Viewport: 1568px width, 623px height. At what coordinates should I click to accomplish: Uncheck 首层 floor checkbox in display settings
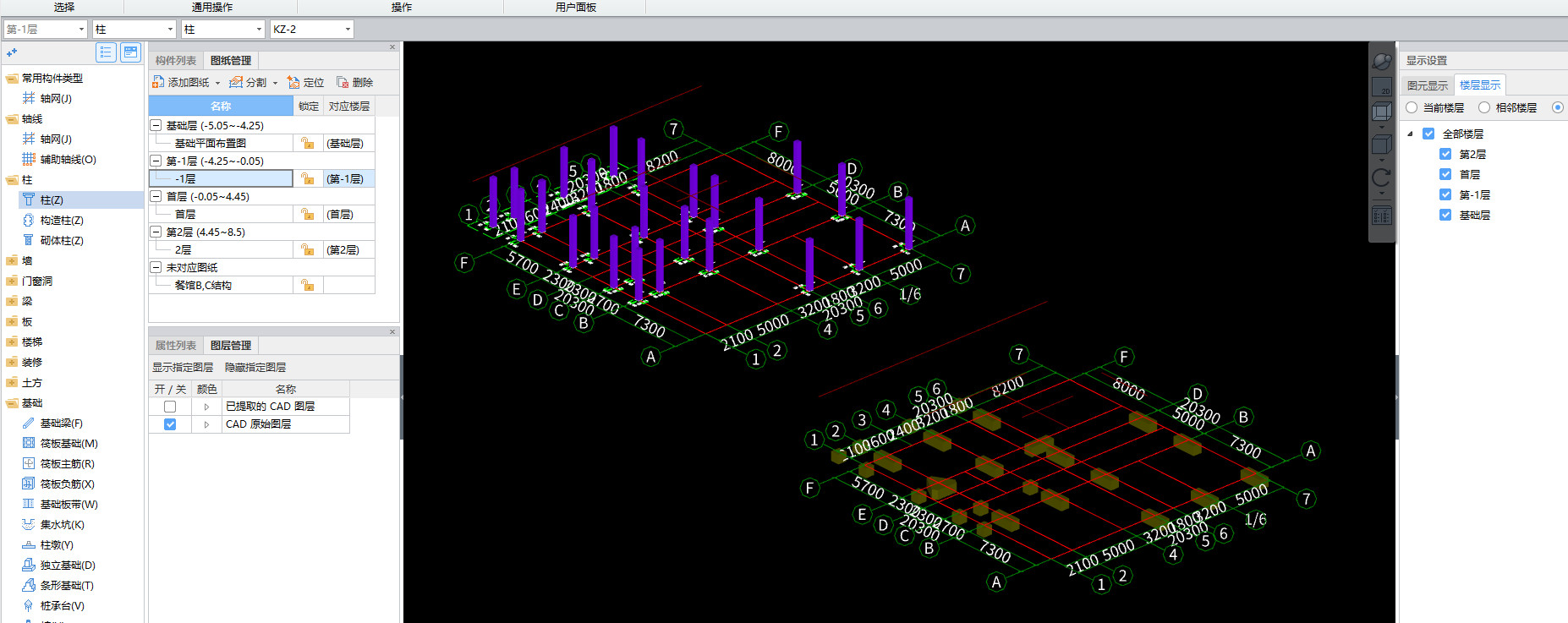(x=1445, y=174)
